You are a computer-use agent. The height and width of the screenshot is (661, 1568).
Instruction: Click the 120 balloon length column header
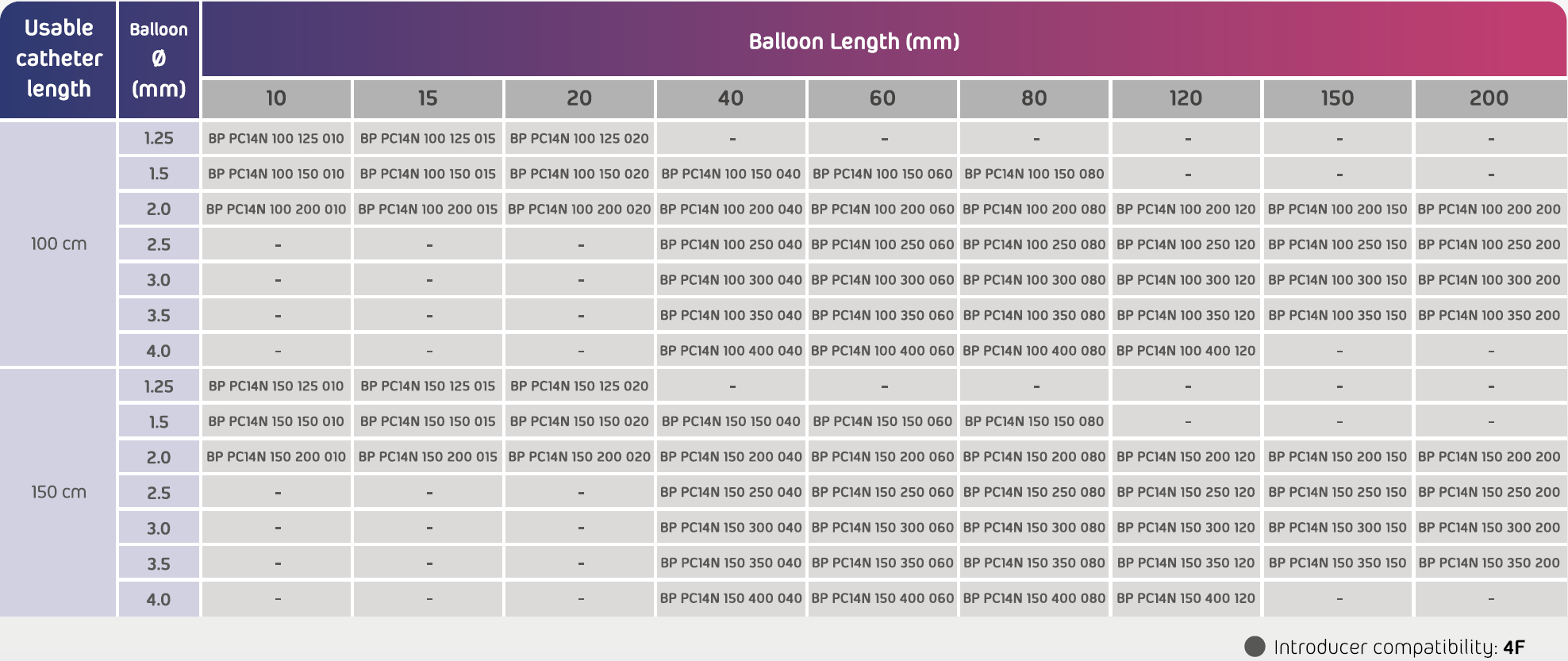(1186, 98)
